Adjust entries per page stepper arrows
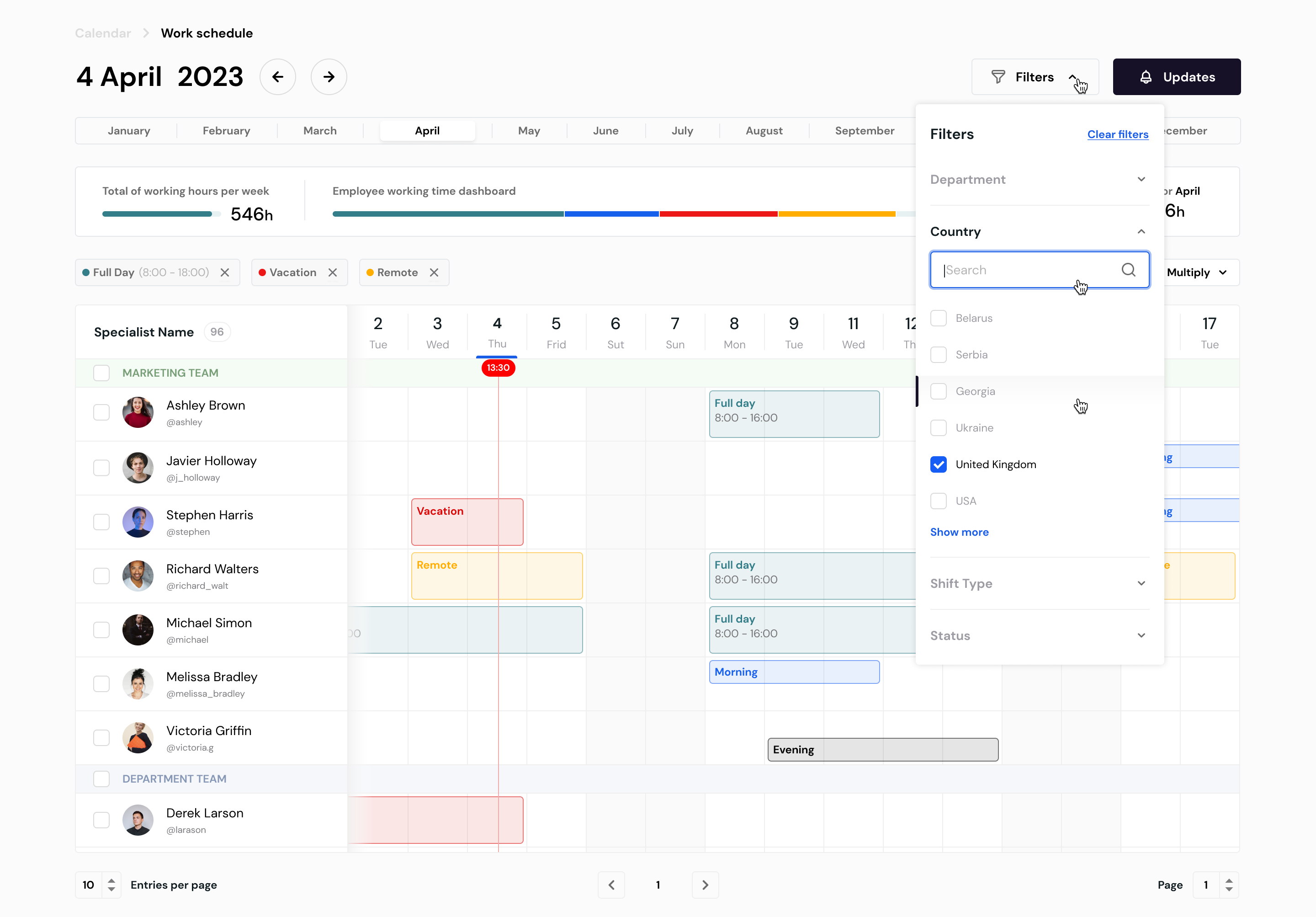Screen dimensions: 1316x917 tap(111, 884)
